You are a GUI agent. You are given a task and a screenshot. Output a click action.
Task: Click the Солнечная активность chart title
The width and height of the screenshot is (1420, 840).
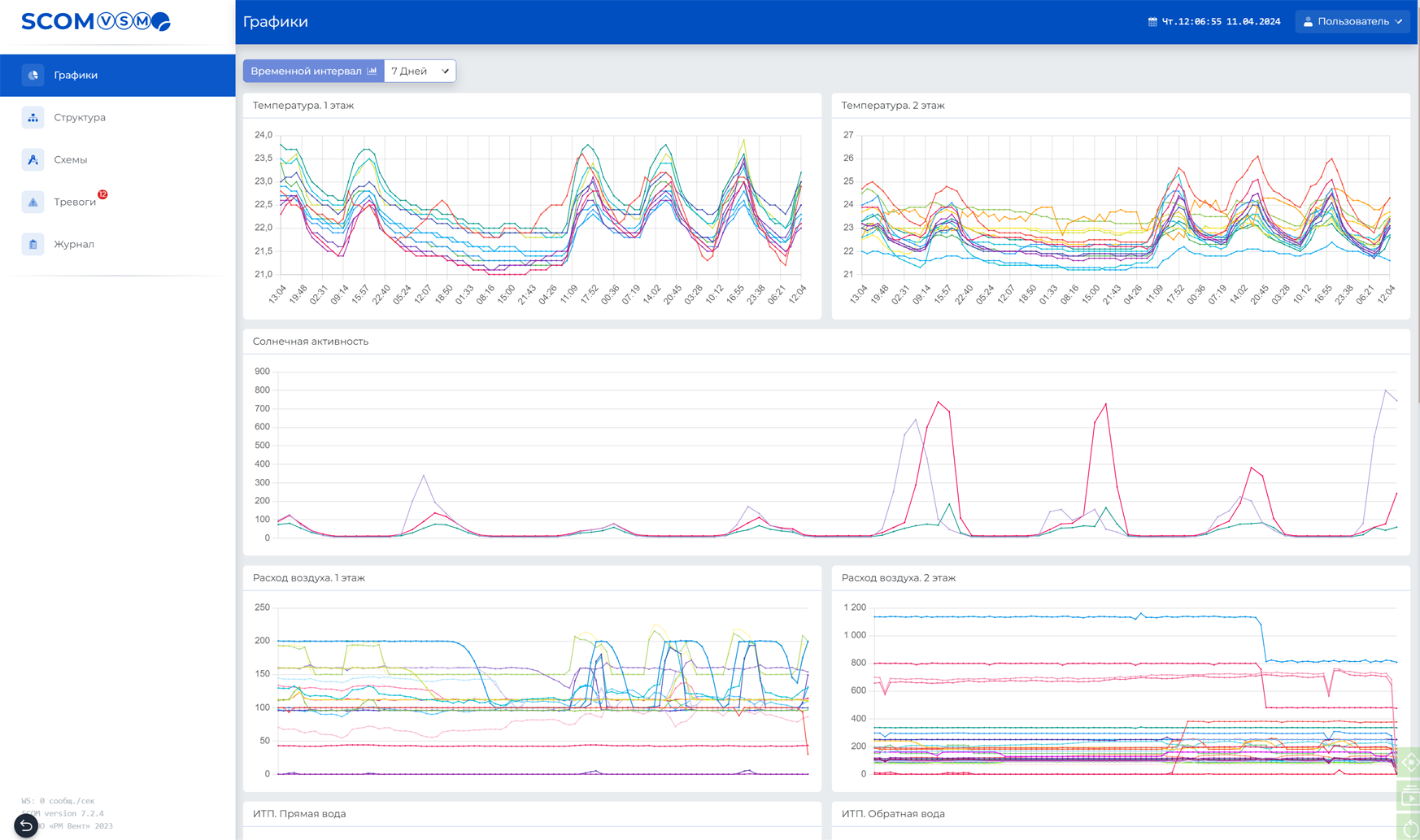tap(311, 342)
